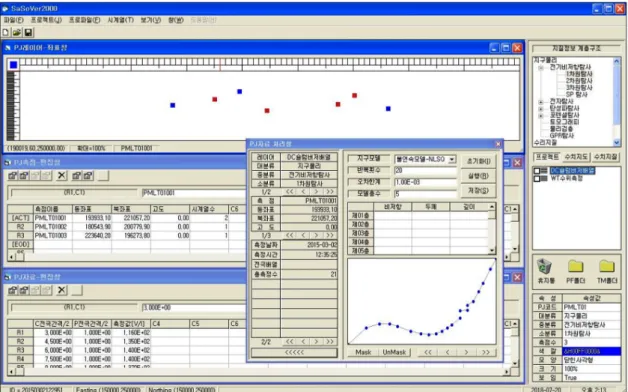Expand the 탄성파탐사 tree node
Screen dimensions: 628x392
[541, 108]
